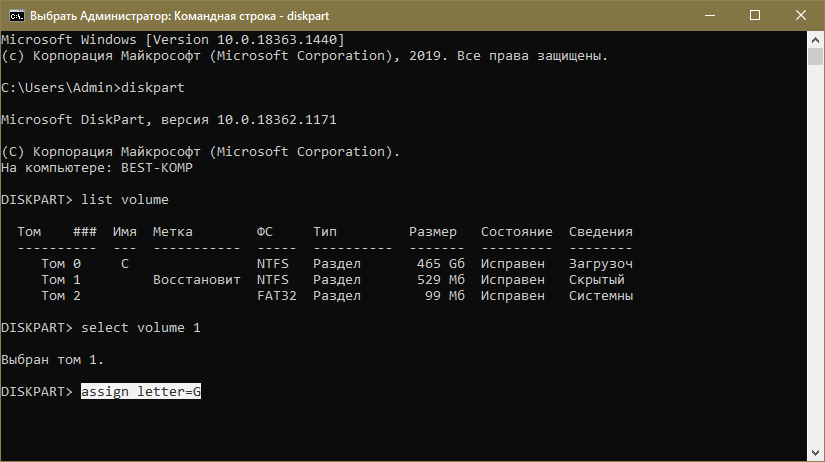
Task: Click the "Состояние" column header
Action: tap(516, 232)
